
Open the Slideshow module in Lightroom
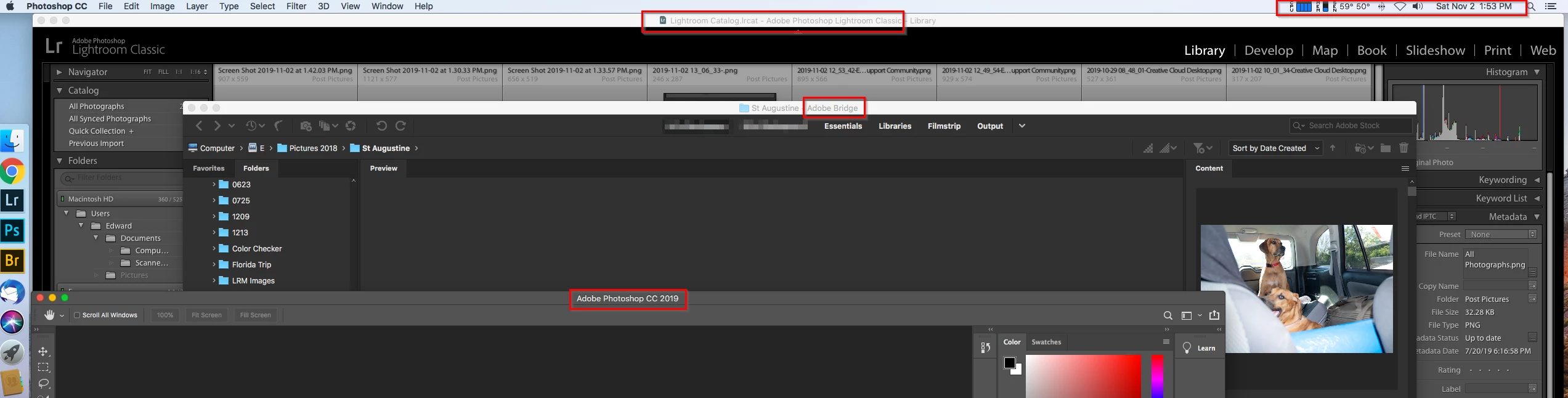[1435, 51]
